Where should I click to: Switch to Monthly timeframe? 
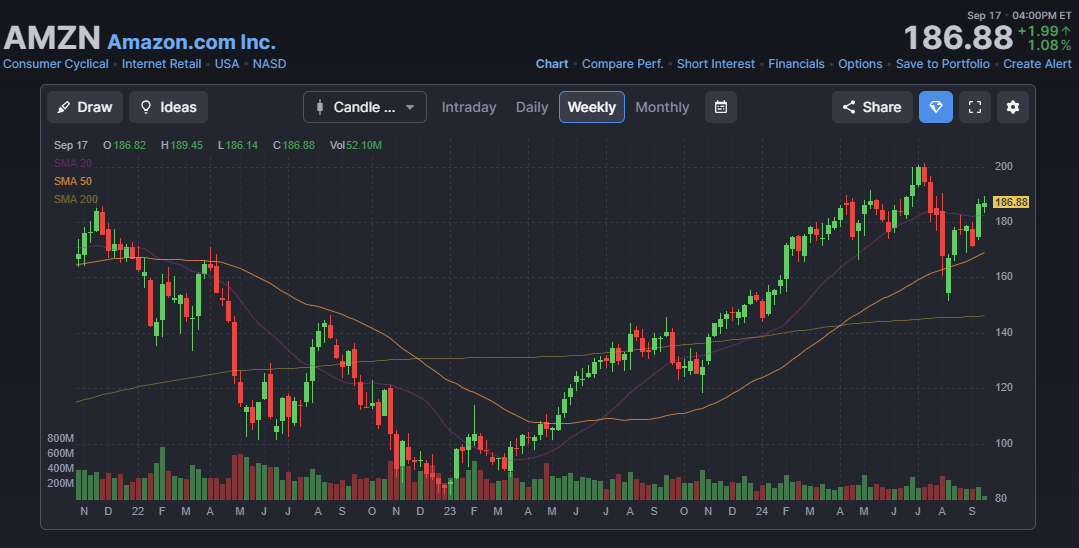(x=662, y=107)
